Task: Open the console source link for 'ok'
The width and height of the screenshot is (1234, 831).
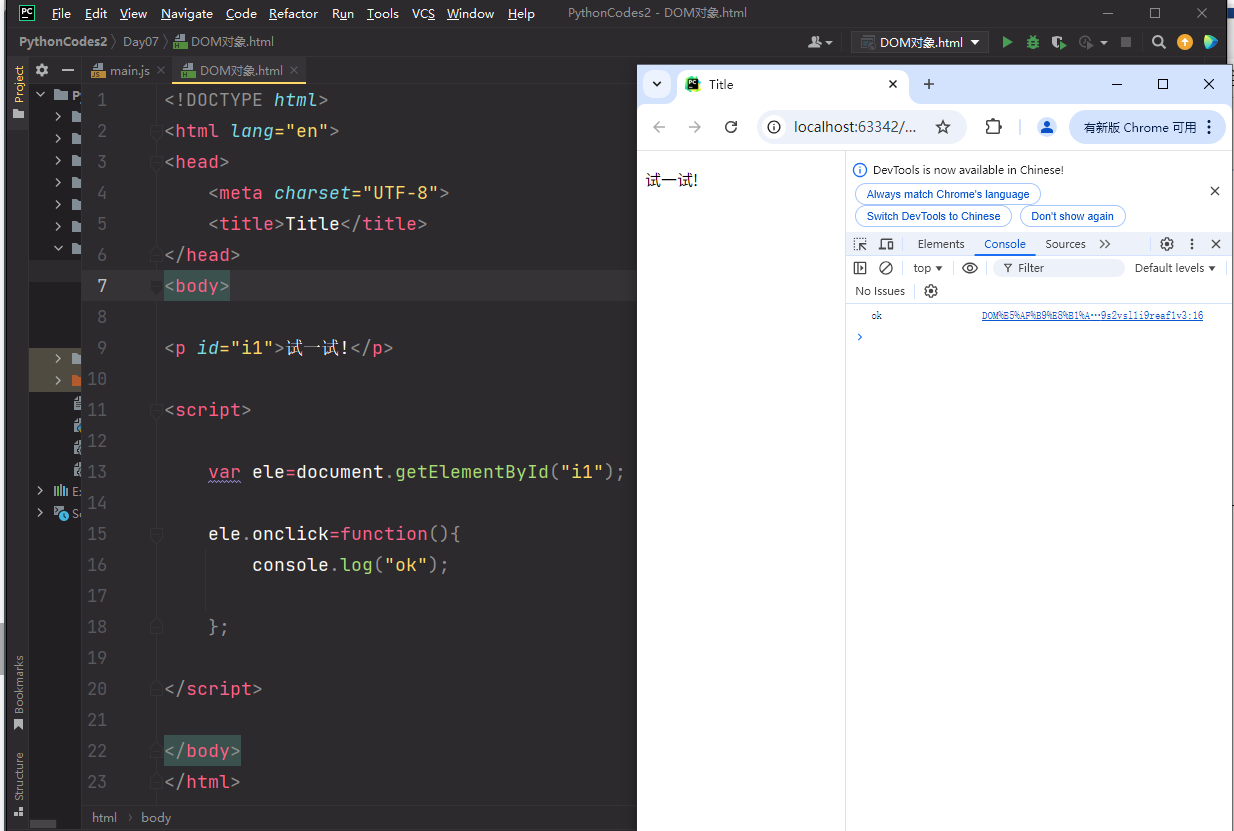Action: point(1092,316)
